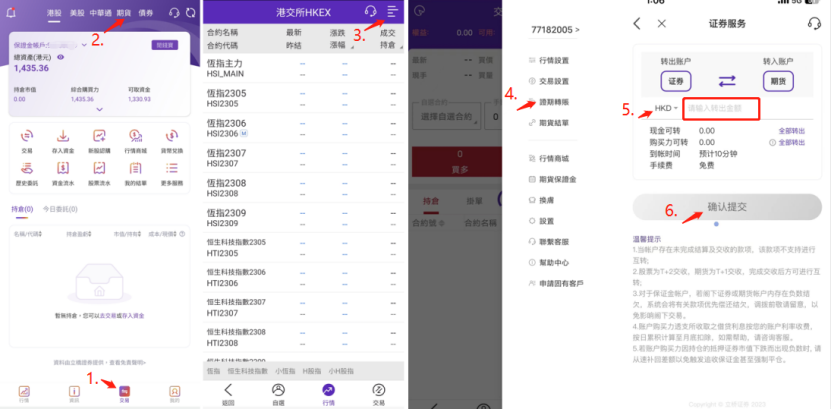This screenshot has height=409, width=831.
Task: Swap accounts with the transfer arrows icon
Action: [x=727, y=82]
